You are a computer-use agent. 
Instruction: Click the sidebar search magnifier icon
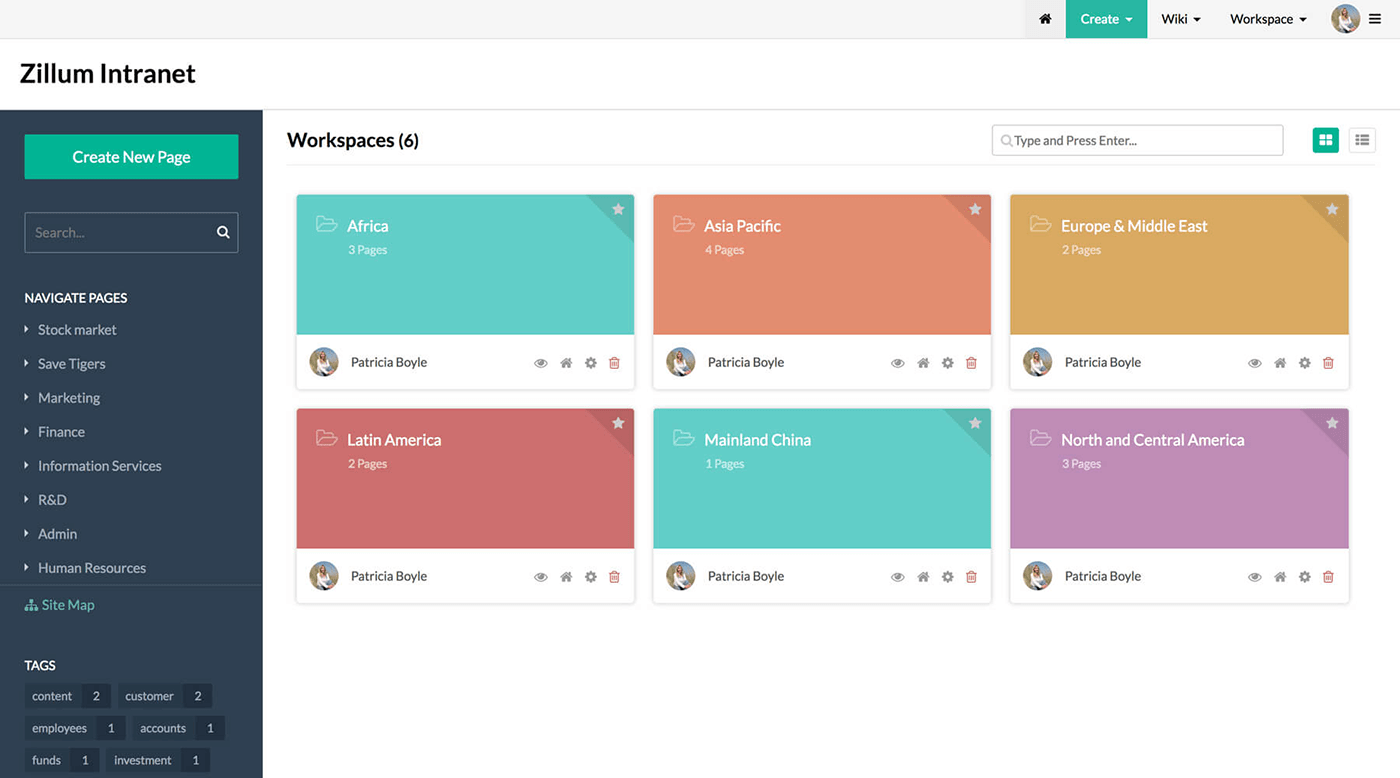223,233
